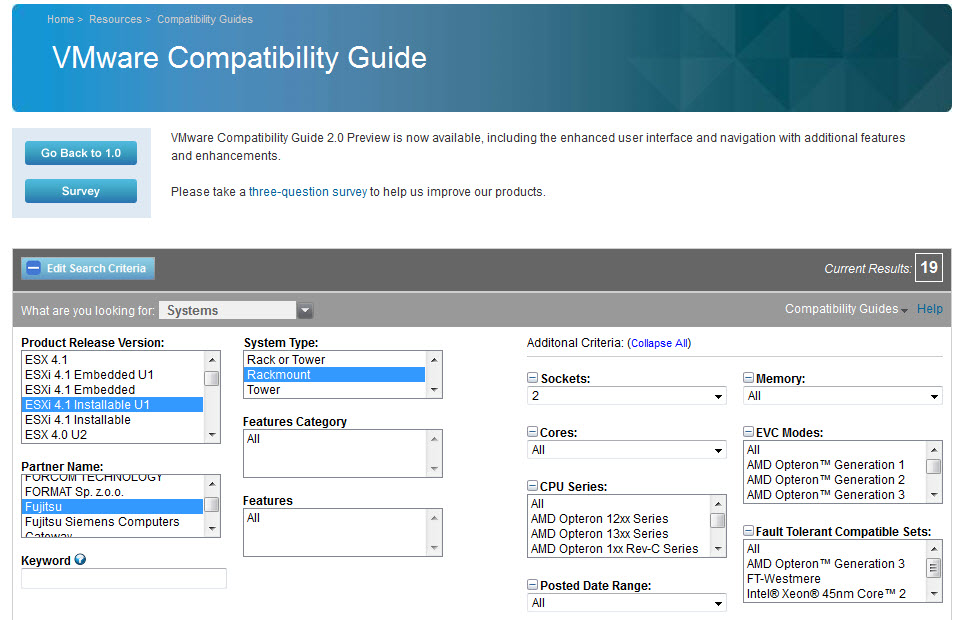Click the Help link
Image resolution: width=973 pixels, height=620 pixels.
[x=930, y=309]
